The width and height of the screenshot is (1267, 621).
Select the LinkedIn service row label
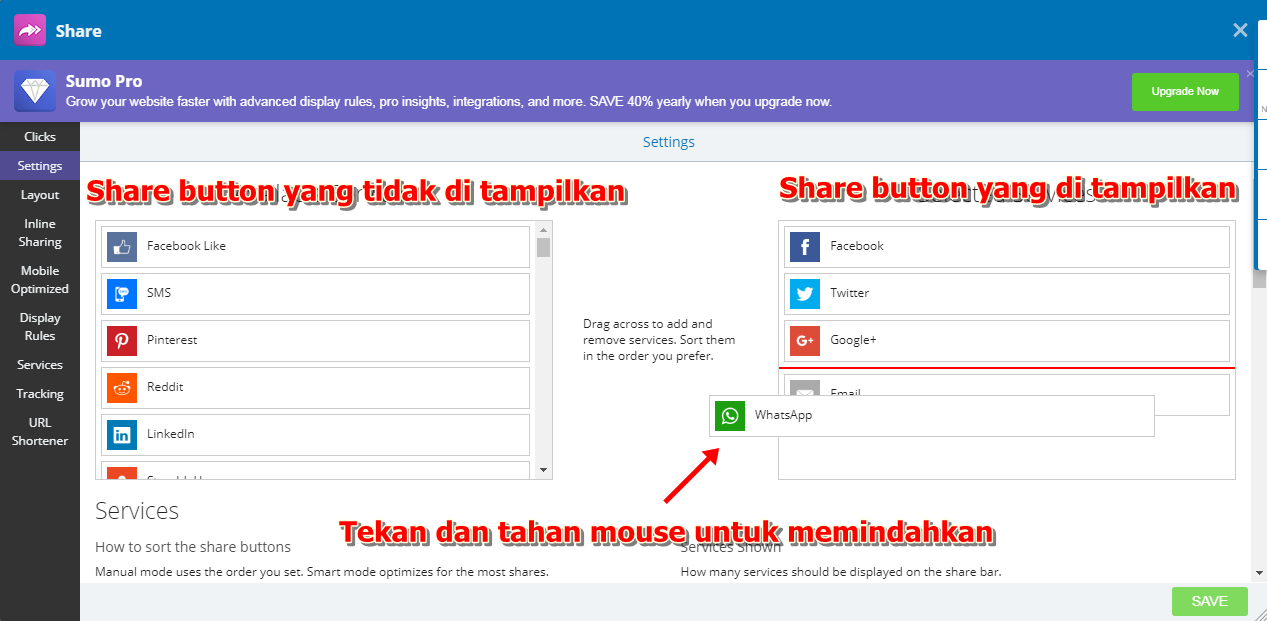click(x=171, y=434)
